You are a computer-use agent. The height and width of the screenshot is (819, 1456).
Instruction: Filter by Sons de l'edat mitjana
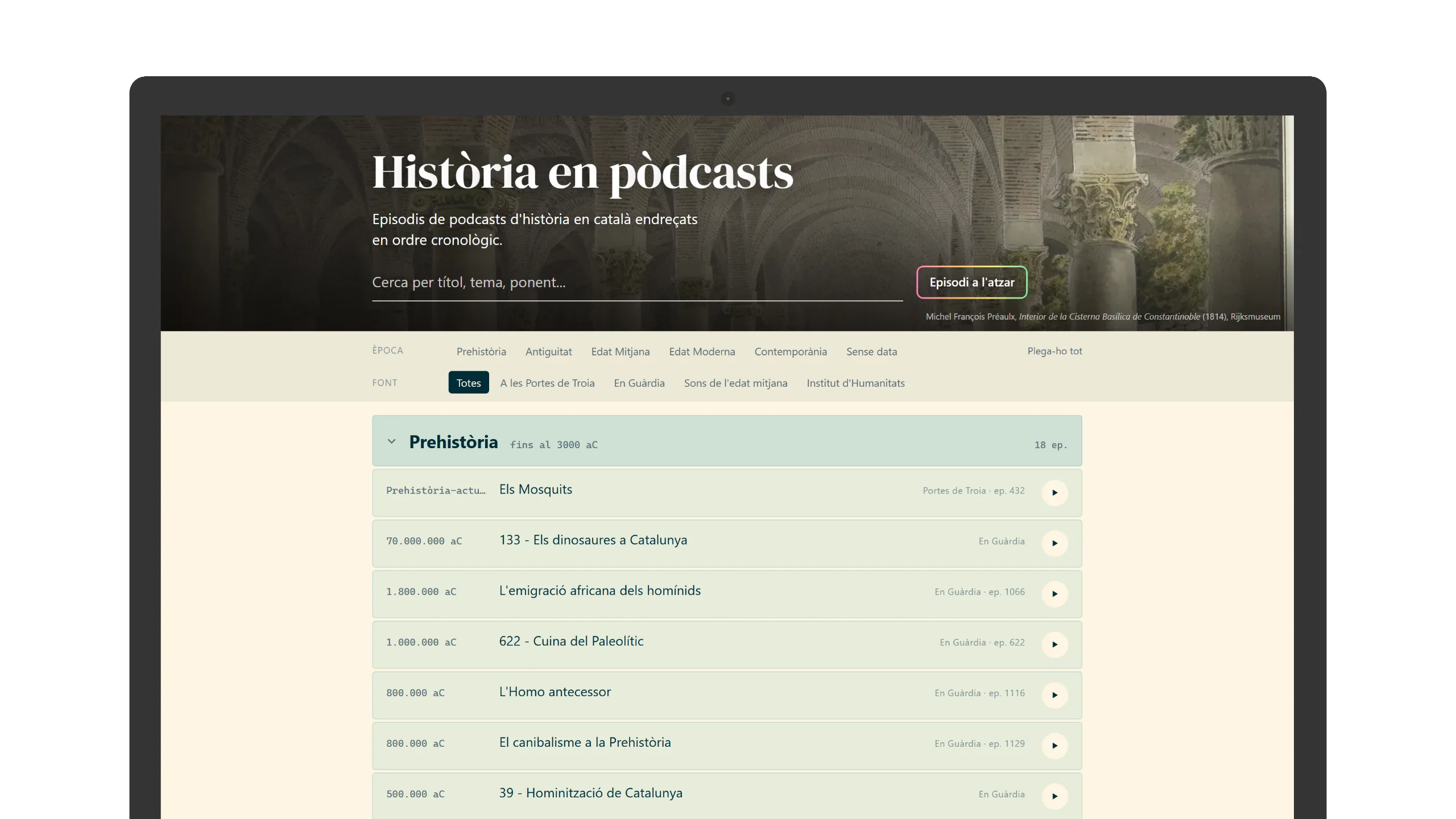coord(735,383)
